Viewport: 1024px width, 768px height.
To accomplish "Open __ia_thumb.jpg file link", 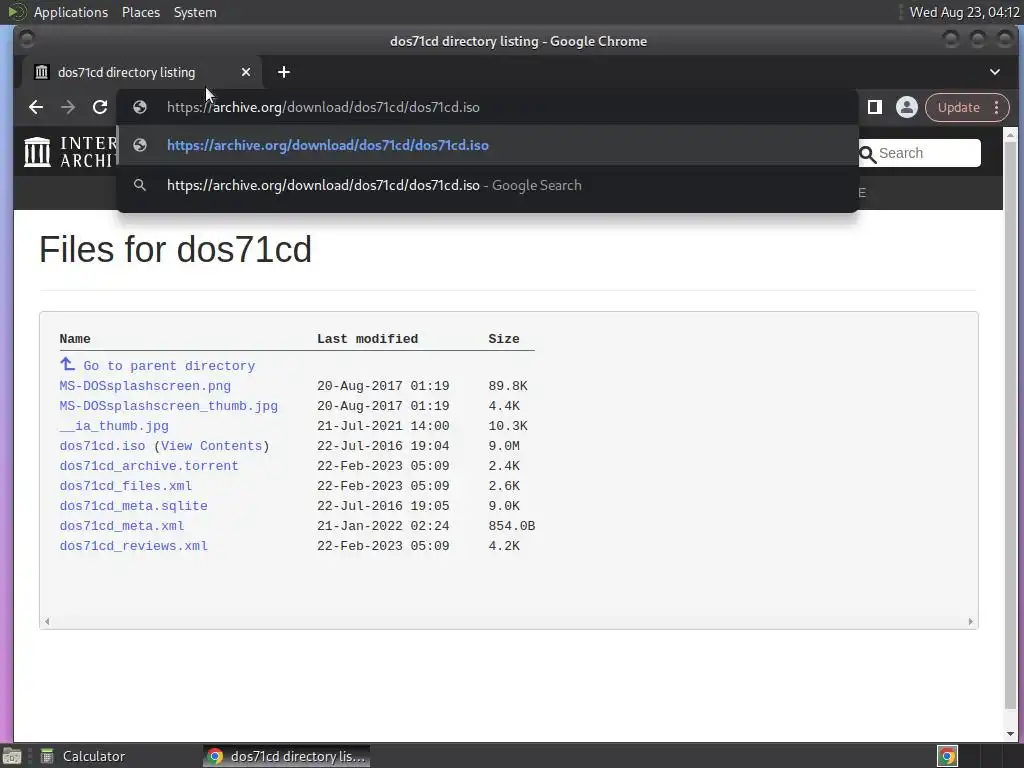I will (114, 426).
